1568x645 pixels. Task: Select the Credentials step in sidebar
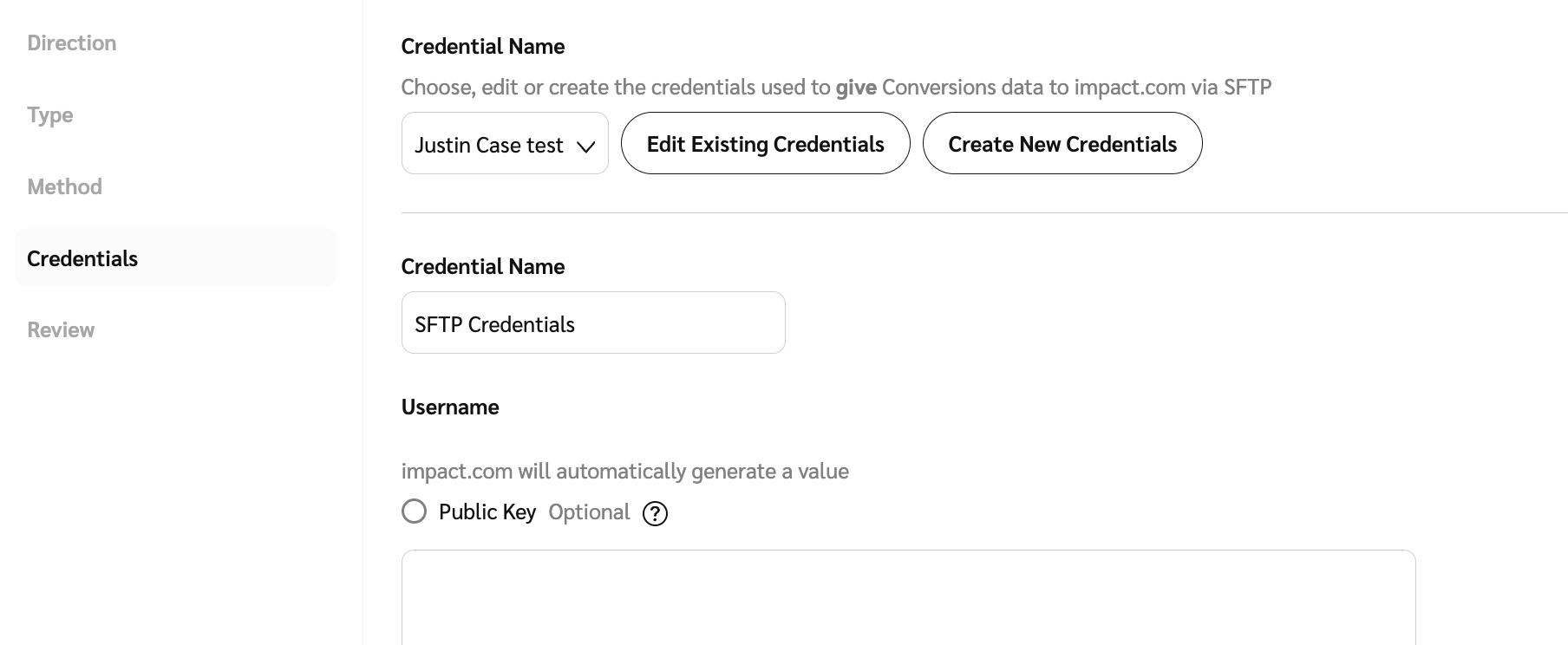pos(82,258)
